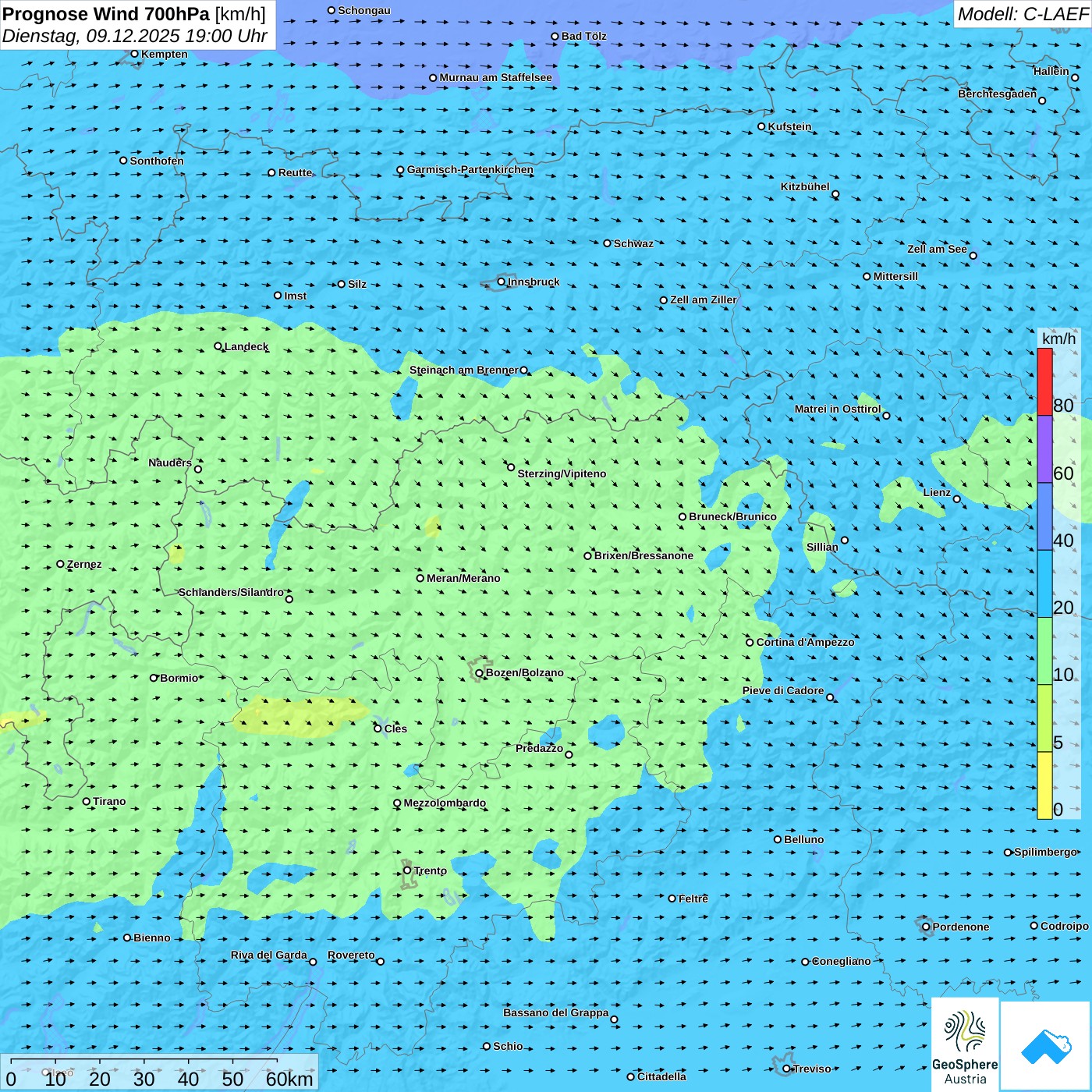Screen dimensions: 1092x1092
Task: Click the Trento city marker
Action: coord(407,870)
